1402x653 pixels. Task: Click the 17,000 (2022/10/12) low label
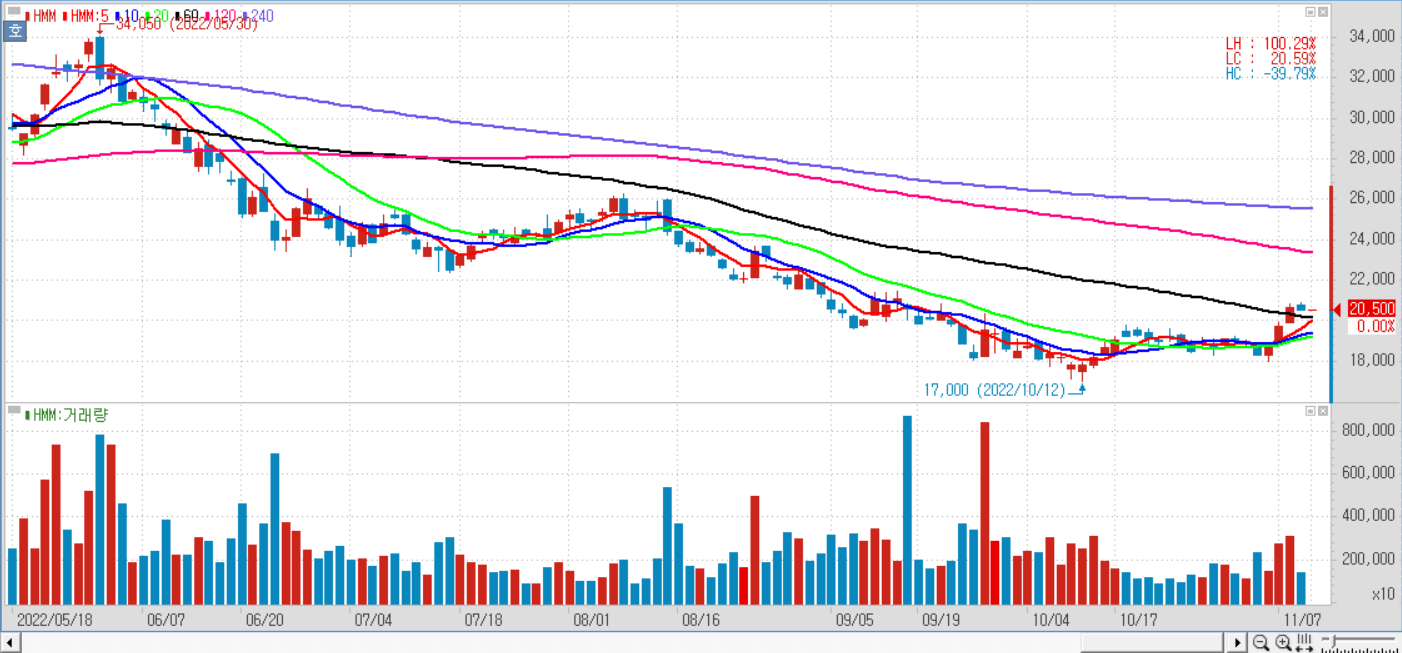(x=994, y=390)
